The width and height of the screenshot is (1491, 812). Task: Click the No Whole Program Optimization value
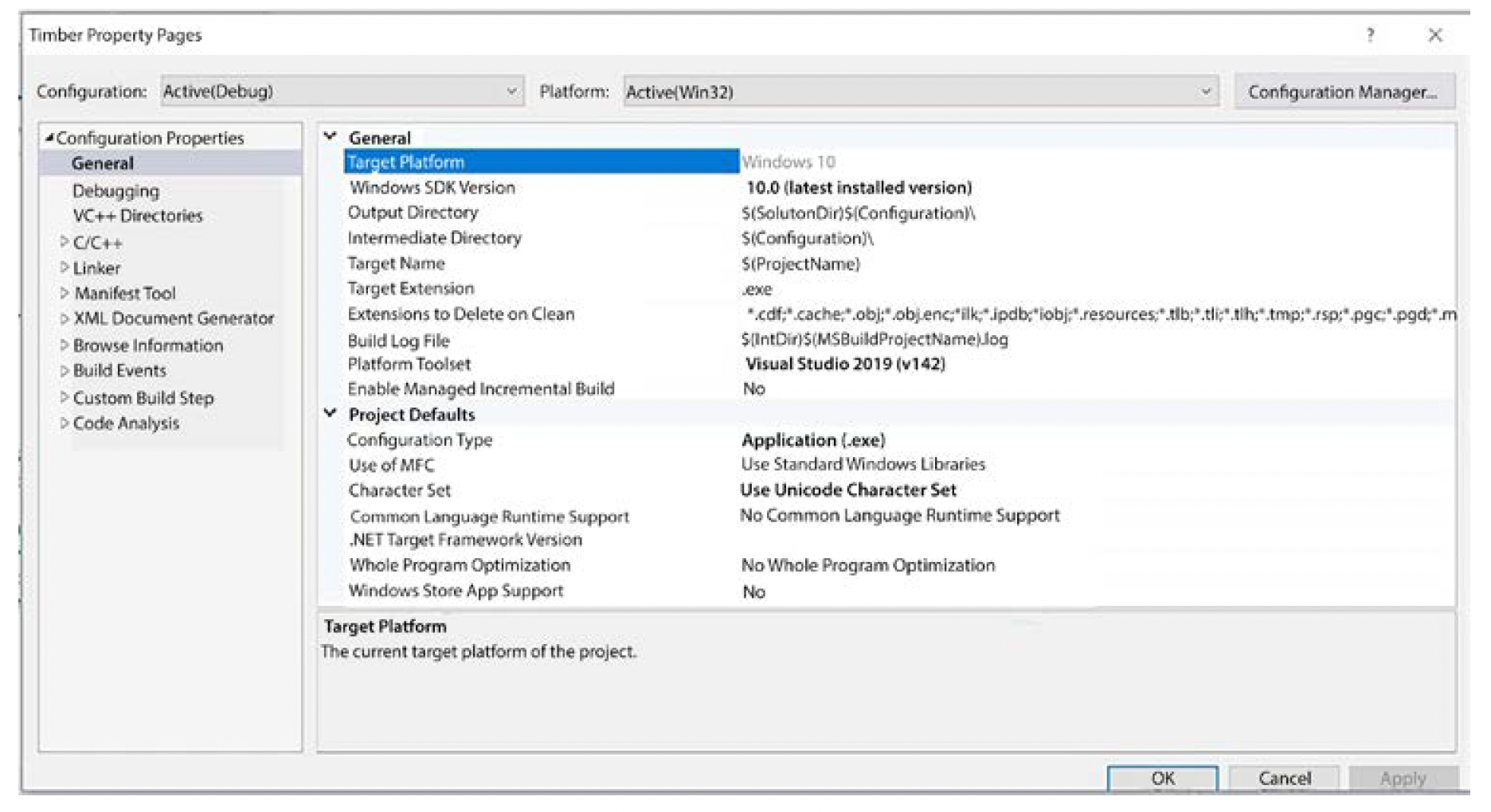click(868, 565)
